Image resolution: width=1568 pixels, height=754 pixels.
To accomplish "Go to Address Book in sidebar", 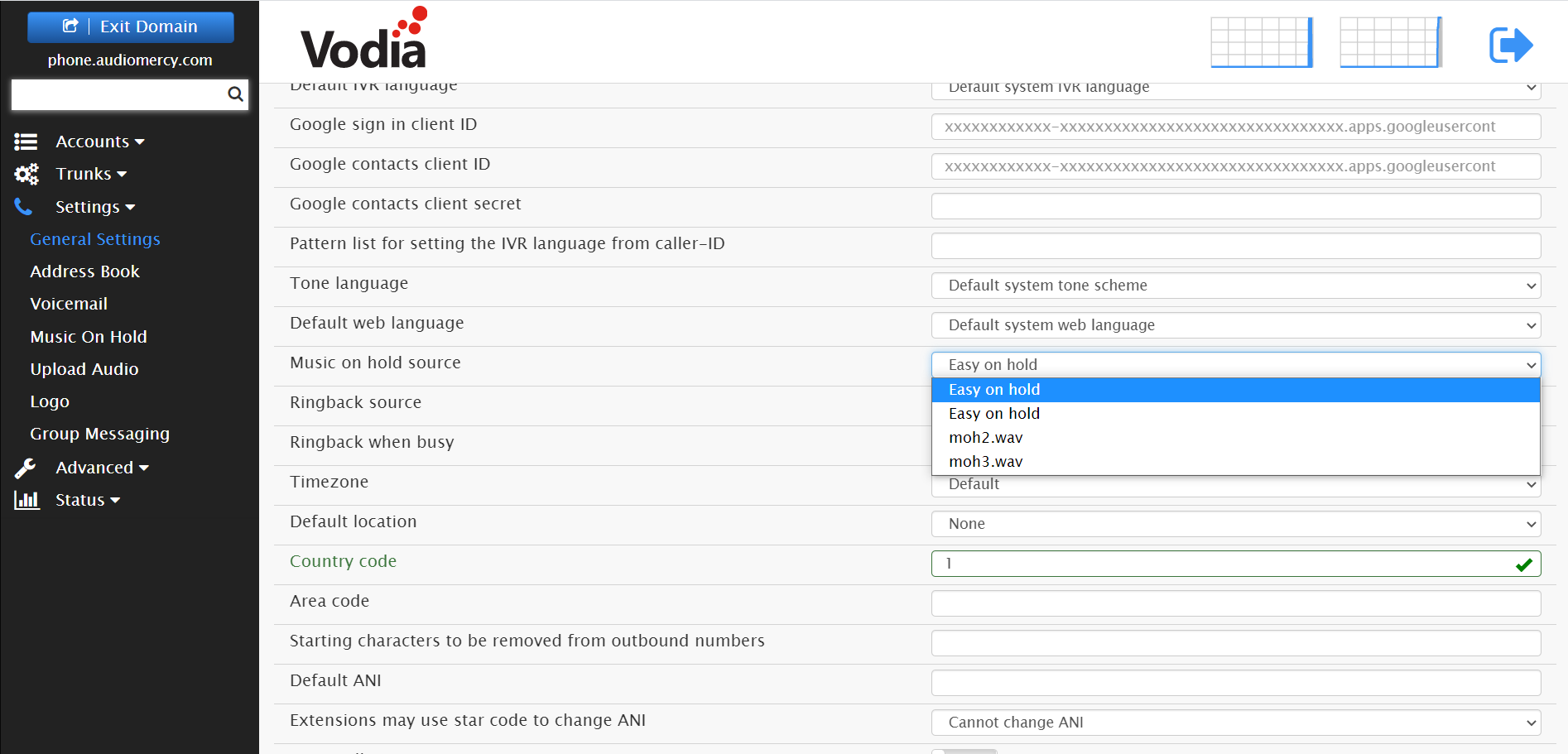I will click(84, 271).
